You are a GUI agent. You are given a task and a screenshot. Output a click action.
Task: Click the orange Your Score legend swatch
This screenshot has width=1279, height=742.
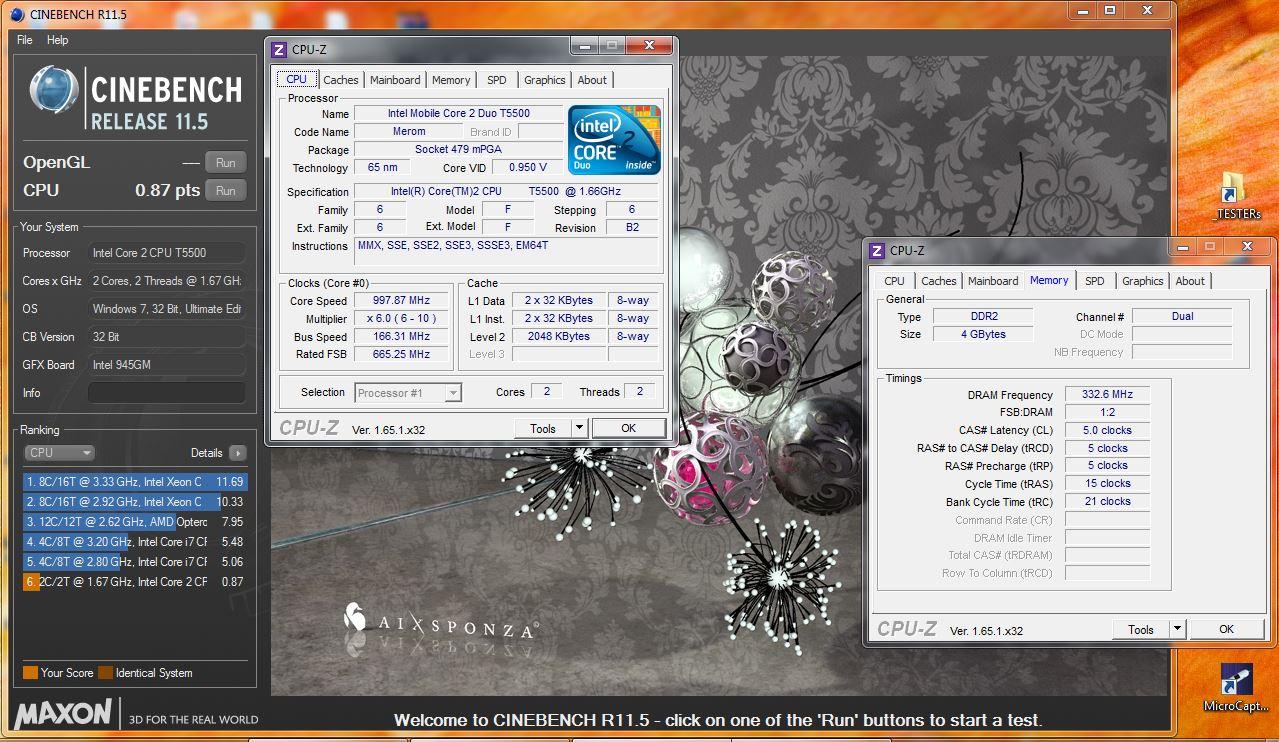click(x=30, y=673)
